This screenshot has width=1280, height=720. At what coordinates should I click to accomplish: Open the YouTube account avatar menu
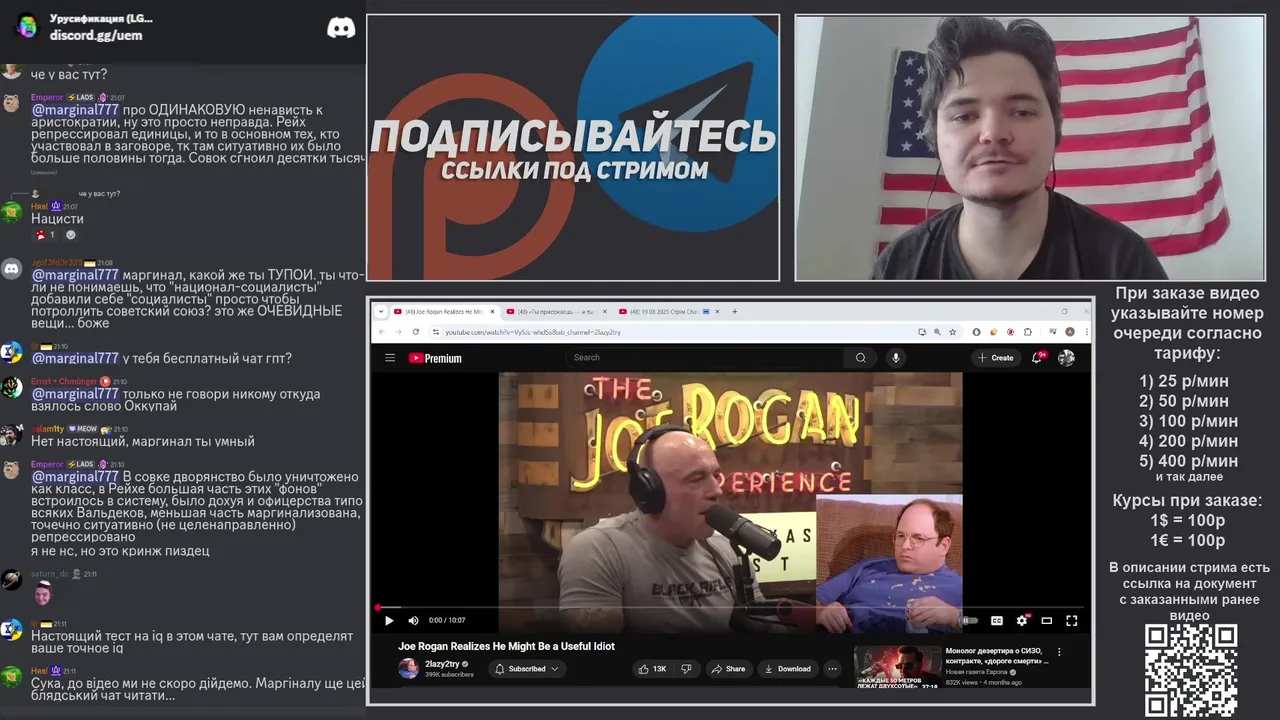tap(1067, 357)
